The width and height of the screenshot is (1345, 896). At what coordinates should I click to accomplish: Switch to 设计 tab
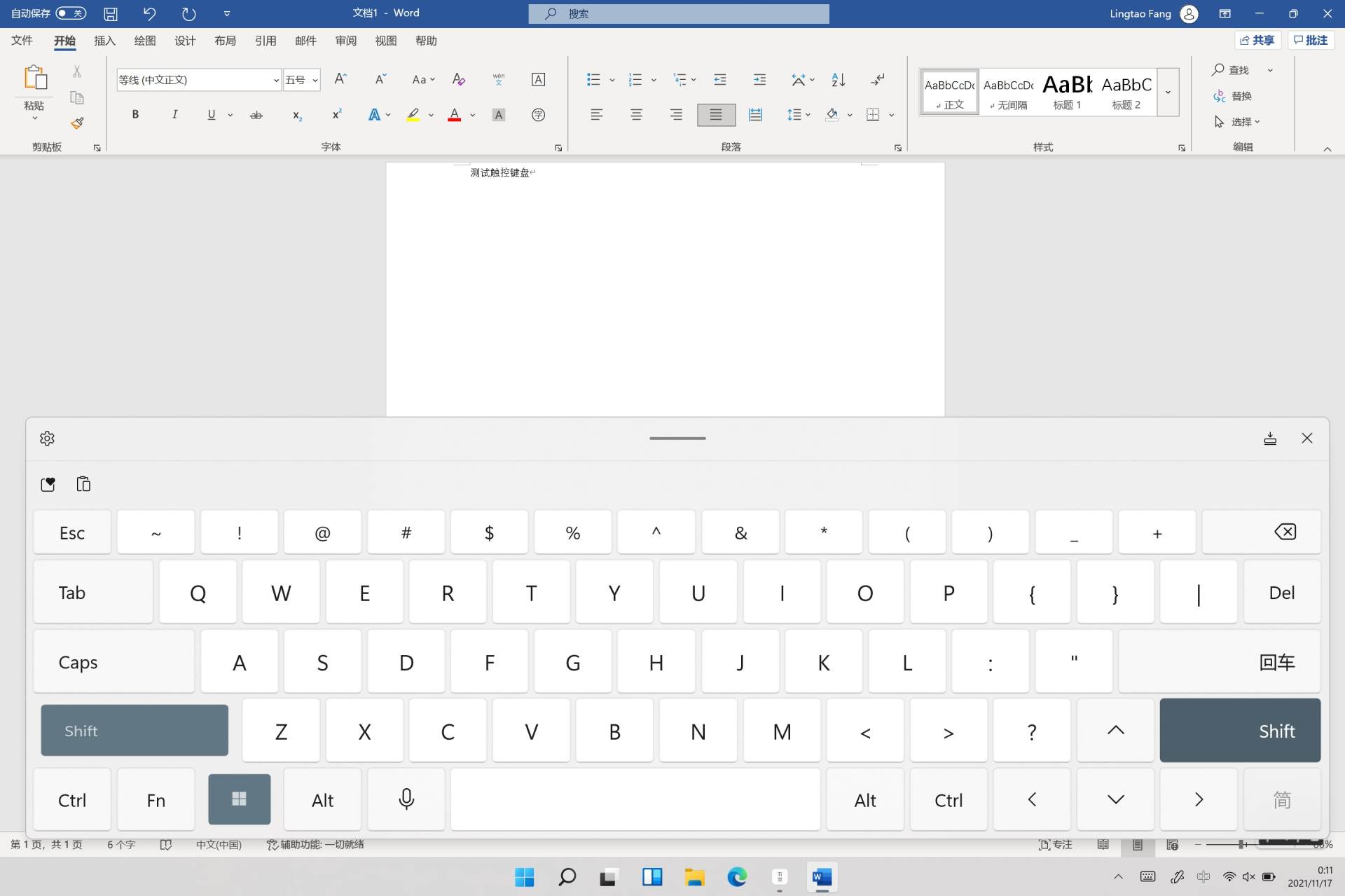click(x=185, y=41)
